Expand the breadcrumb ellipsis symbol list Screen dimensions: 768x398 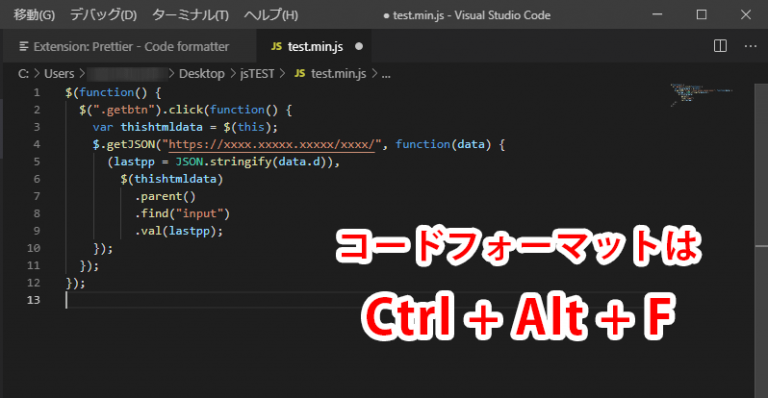tap(386, 74)
